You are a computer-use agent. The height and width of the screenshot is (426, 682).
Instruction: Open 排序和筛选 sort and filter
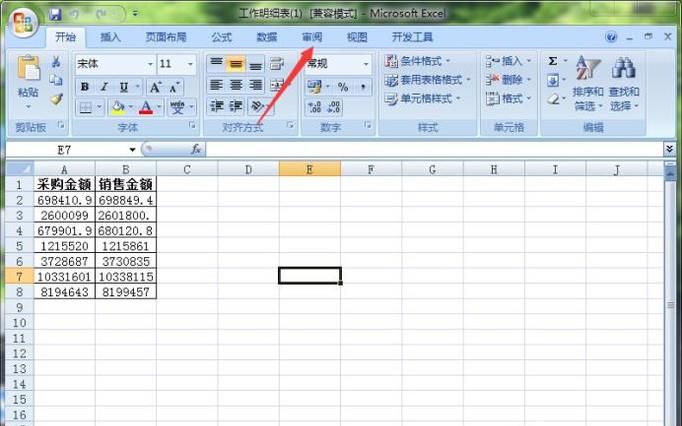click(x=588, y=83)
